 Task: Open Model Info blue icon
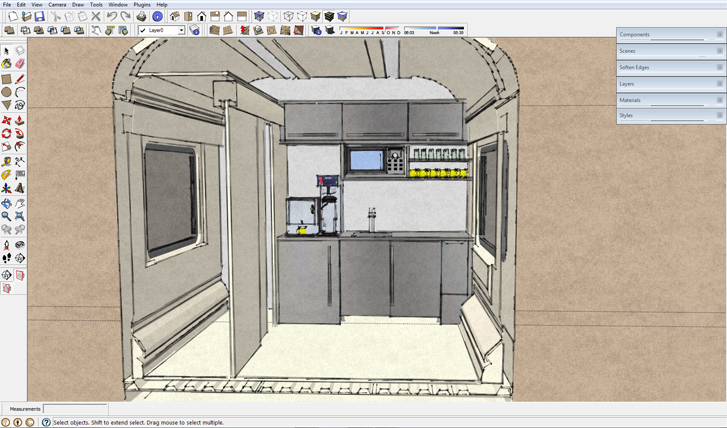pos(157,17)
